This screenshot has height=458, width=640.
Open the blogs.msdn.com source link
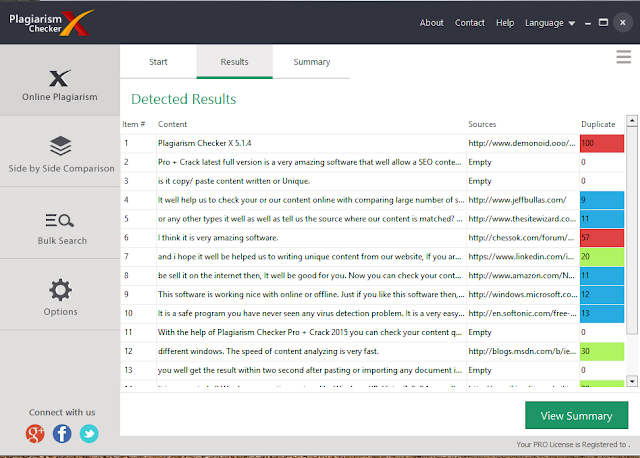point(522,351)
